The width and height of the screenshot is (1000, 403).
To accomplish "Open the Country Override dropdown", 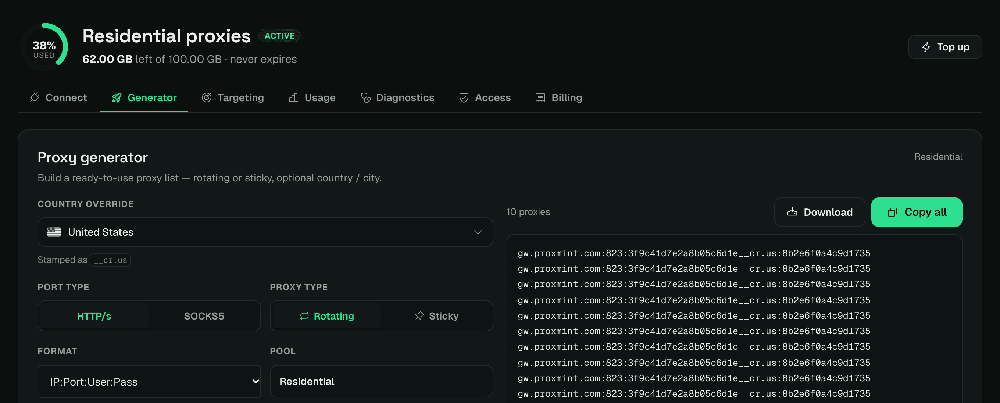I will [x=265, y=232].
